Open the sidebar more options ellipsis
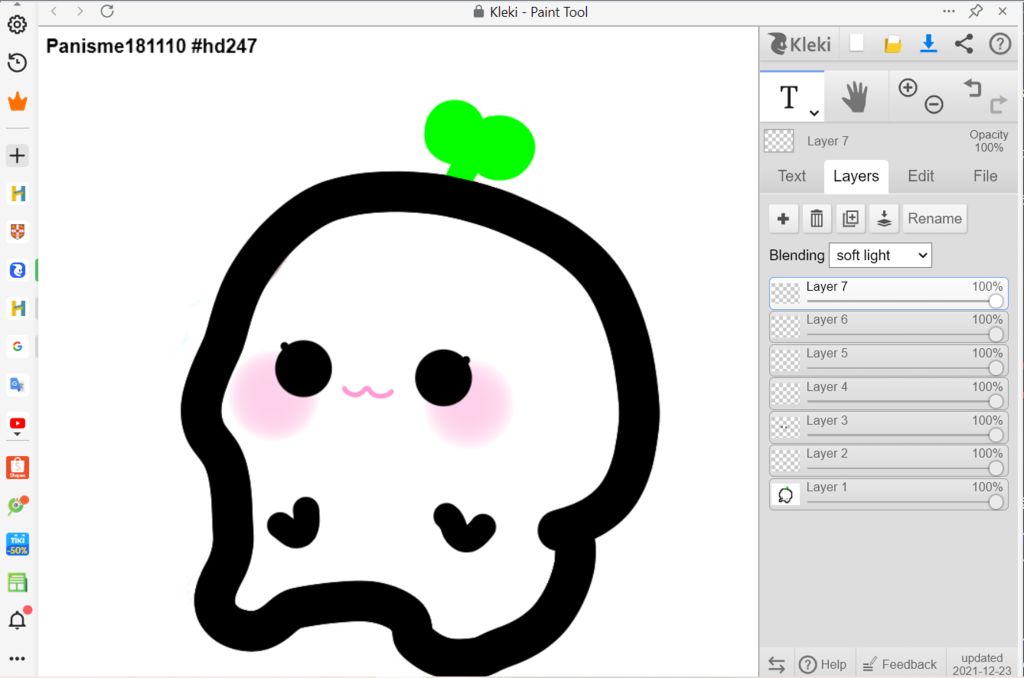Image resolution: width=1024 pixels, height=678 pixels. click(17, 658)
